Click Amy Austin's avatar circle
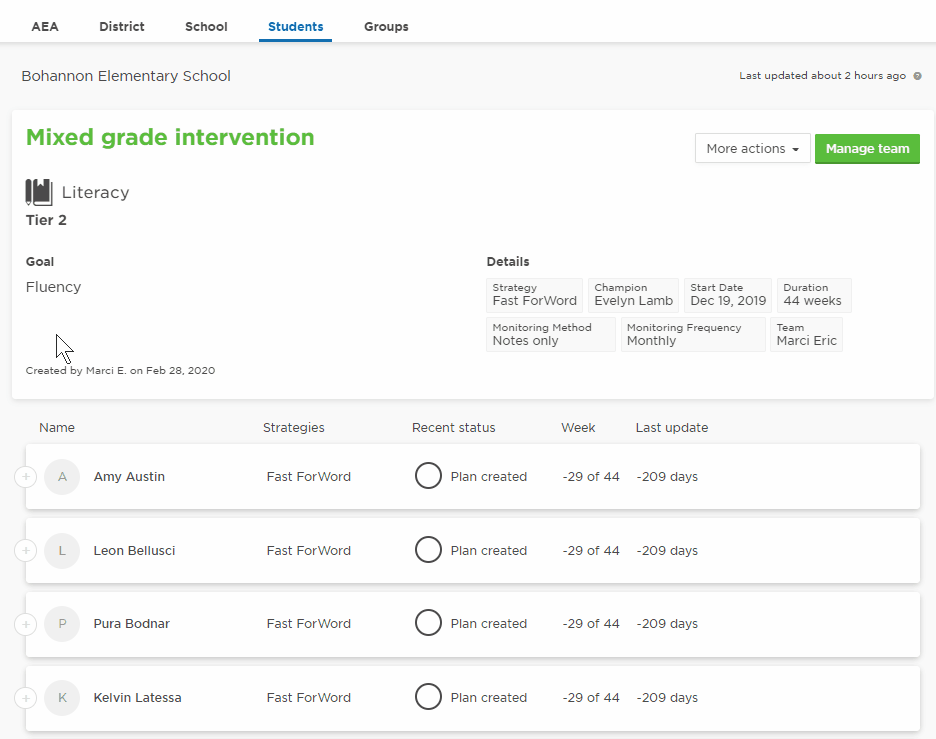936x739 pixels. [x=62, y=477]
